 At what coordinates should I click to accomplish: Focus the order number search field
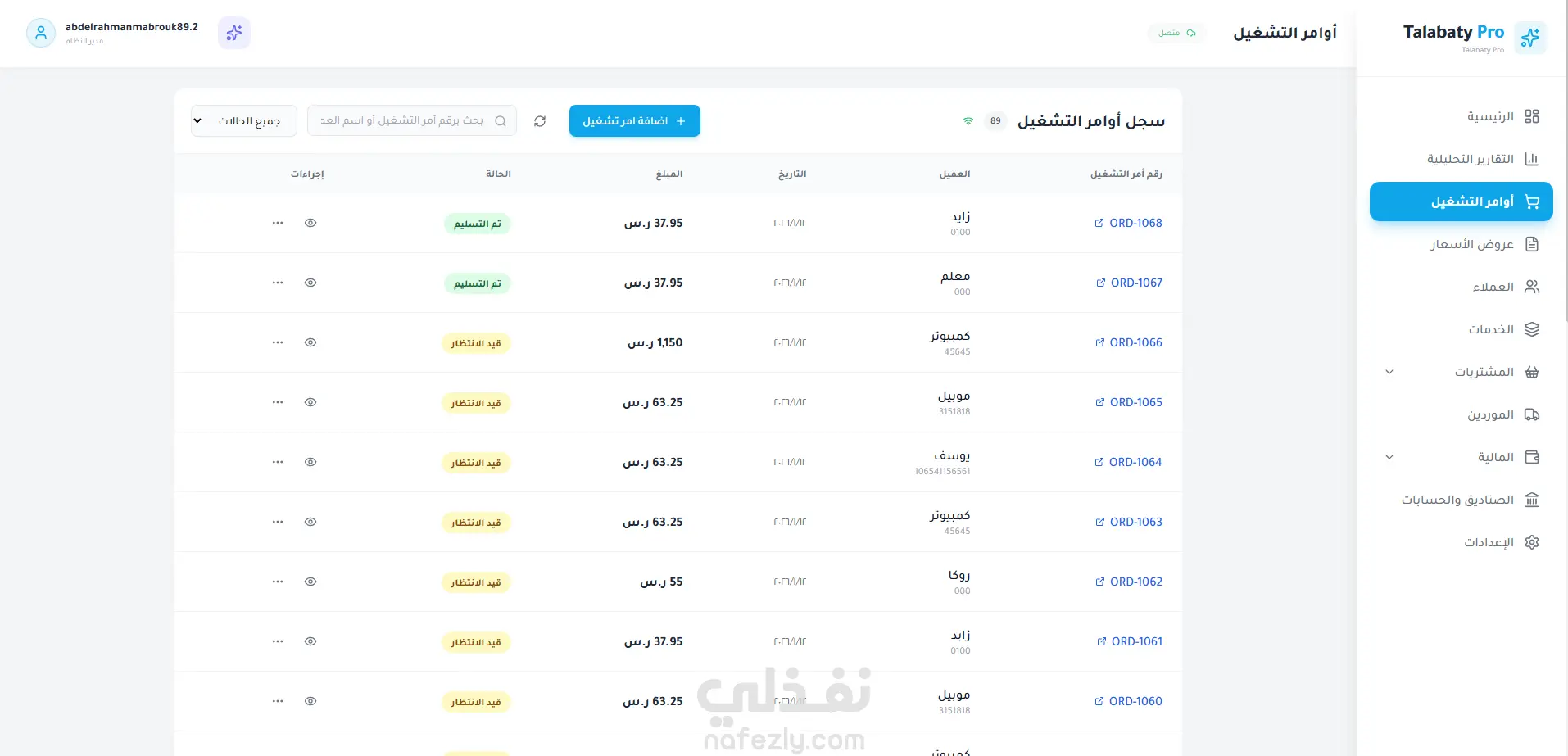click(412, 121)
